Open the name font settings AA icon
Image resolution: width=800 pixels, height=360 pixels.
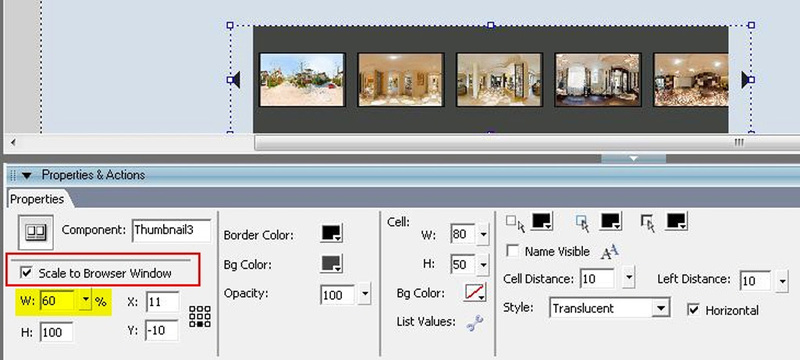(x=610, y=251)
